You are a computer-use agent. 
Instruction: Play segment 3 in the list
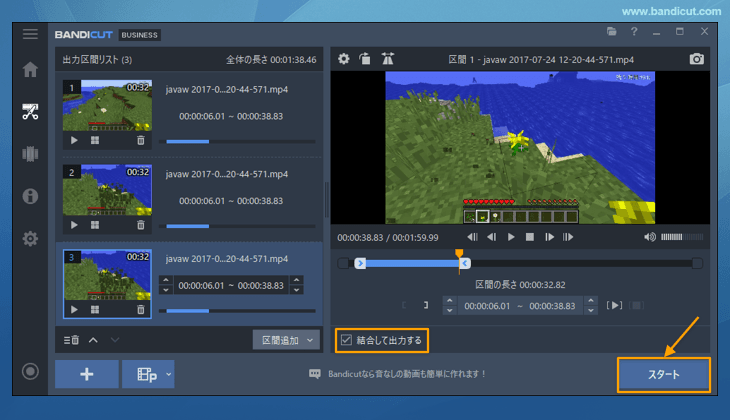[x=74, y=310]
